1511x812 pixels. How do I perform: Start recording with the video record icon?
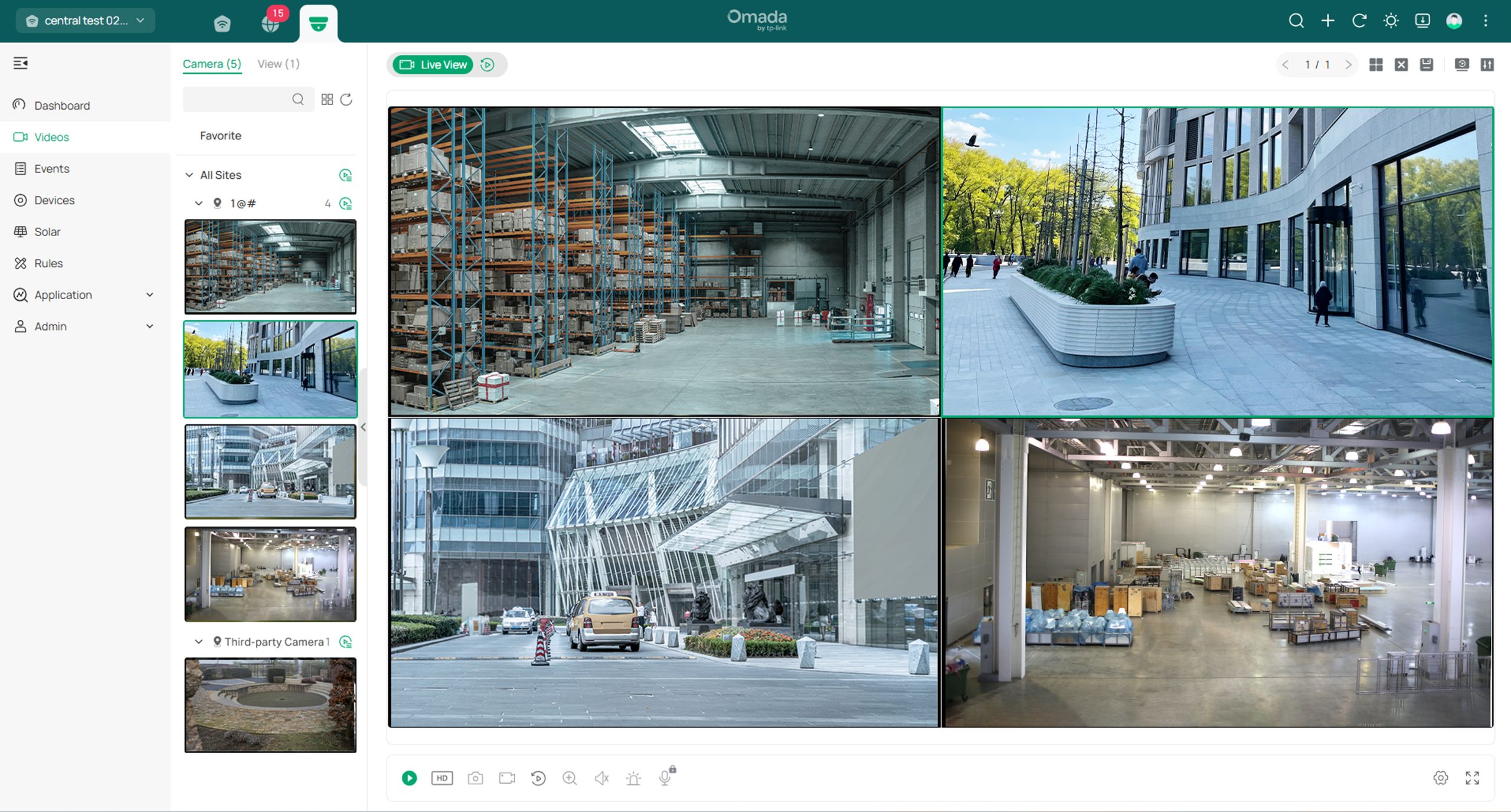tap(507, 778)
